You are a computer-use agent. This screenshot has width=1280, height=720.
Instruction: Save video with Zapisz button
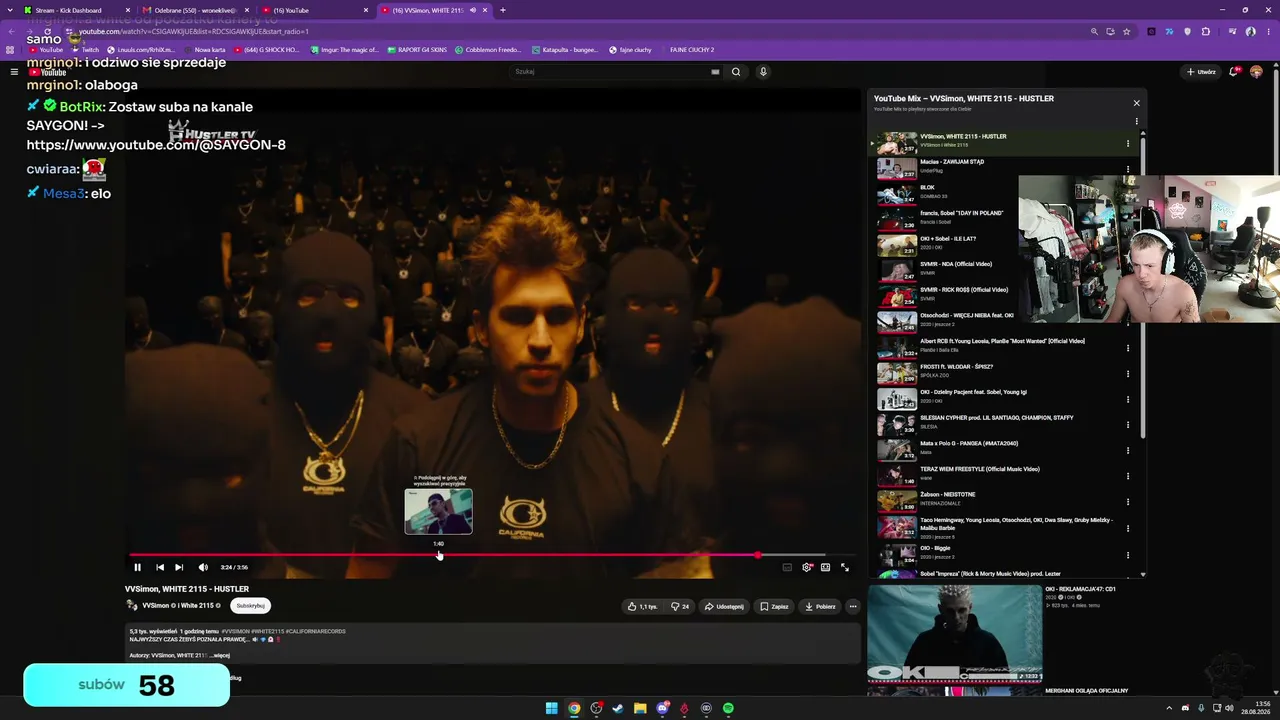(x=774, y=606)
